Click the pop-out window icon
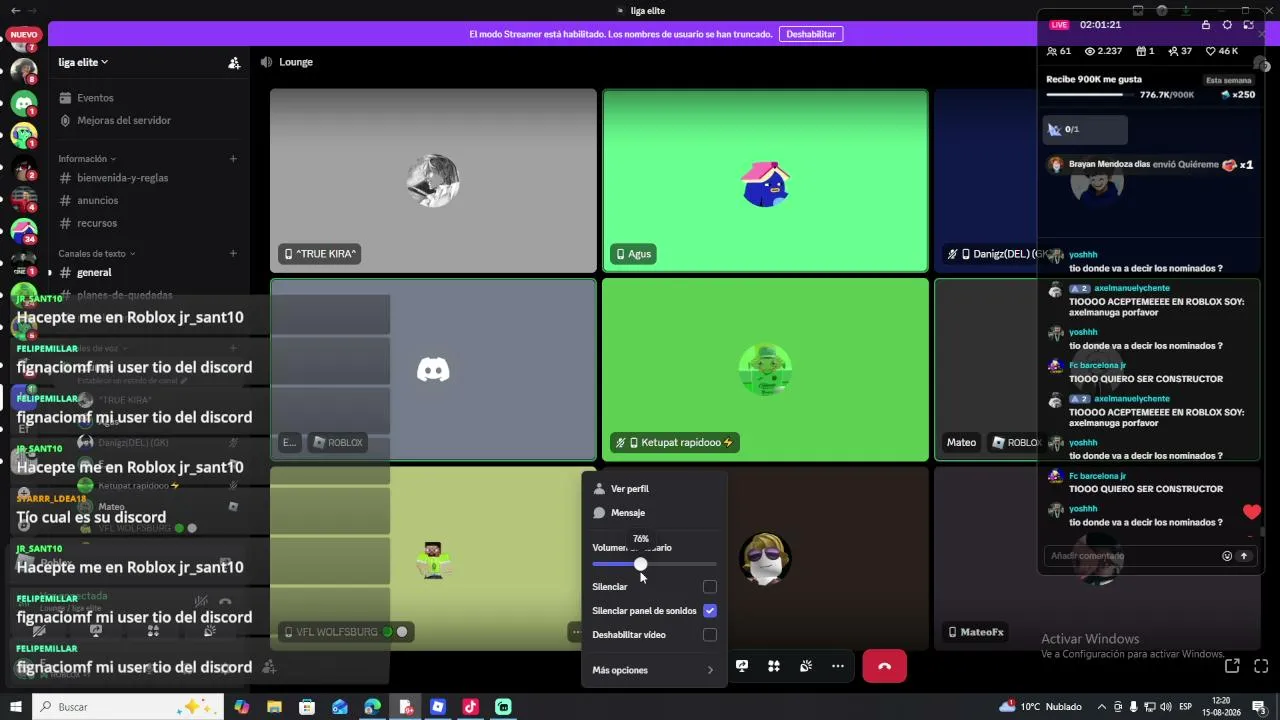The image size is (1280, 720). coord(1232,666)
